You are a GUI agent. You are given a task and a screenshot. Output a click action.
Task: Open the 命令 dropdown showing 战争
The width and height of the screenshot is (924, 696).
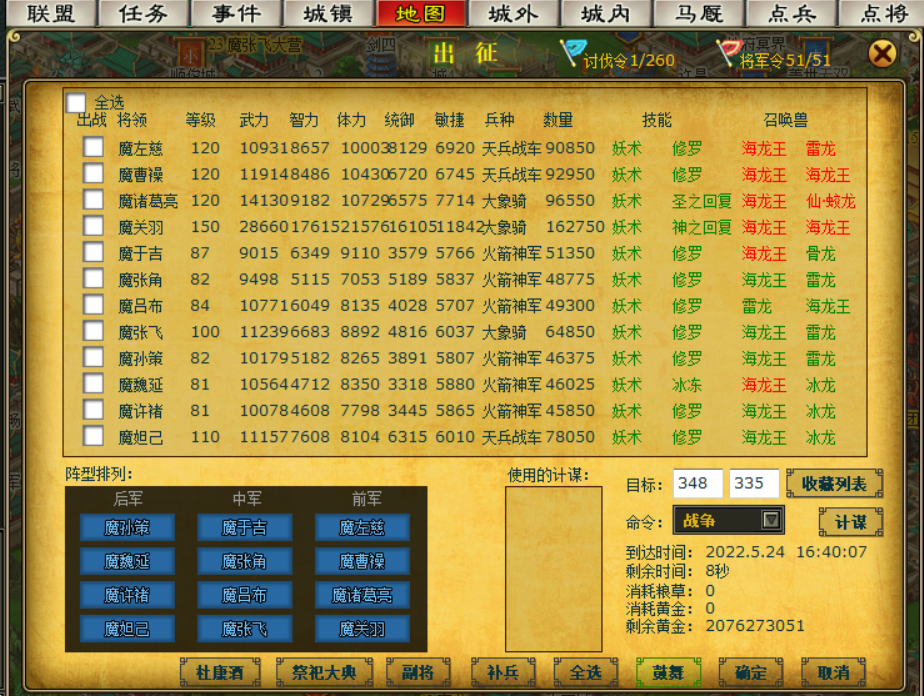pyautogui.click(x=728, y=520)
